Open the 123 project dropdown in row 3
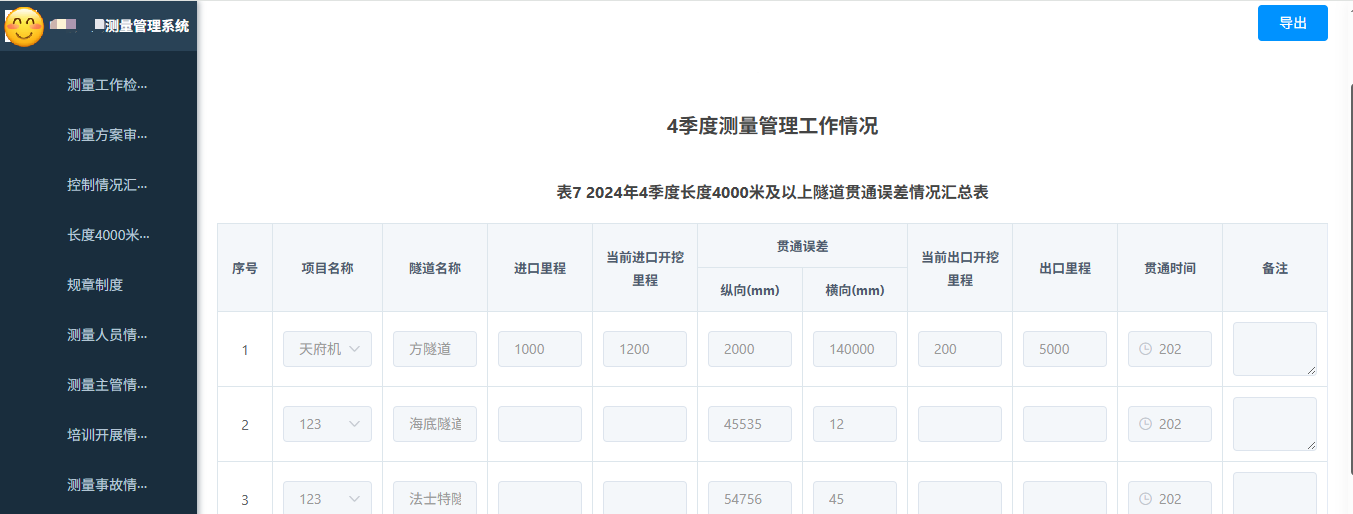The height and width of the screenshot is (514, 1353). (x=327, y=498)
